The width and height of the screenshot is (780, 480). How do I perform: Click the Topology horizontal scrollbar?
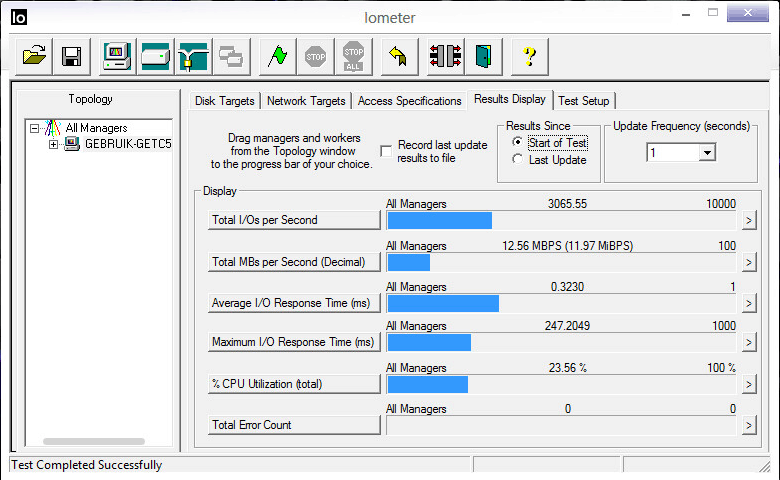[x=94, y=441]
